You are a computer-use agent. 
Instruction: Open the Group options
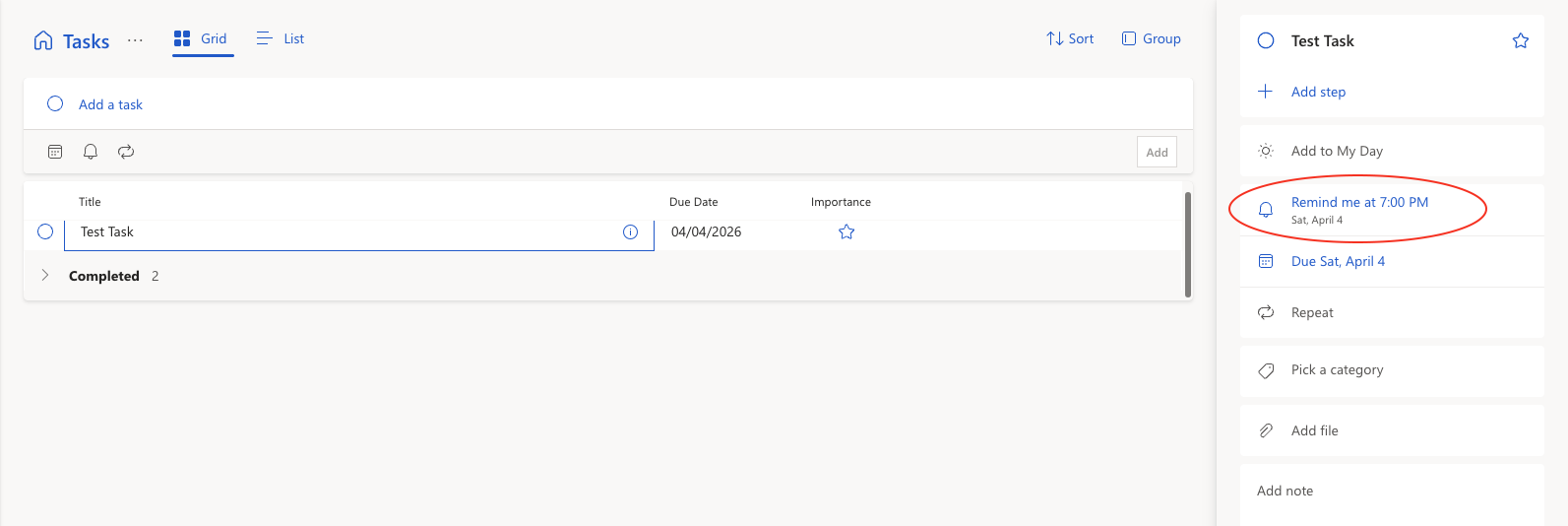[1151, 38]
